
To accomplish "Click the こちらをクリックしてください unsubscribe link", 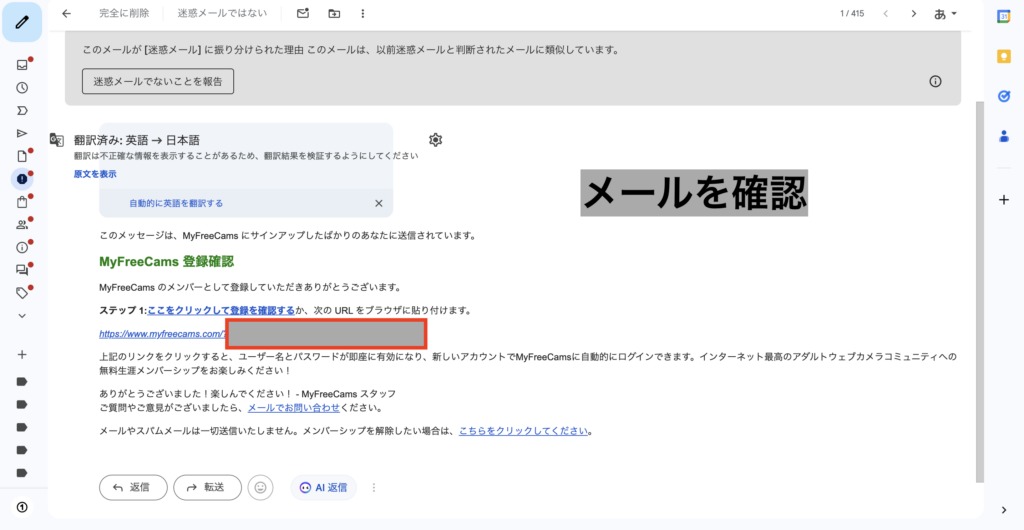I will point(523,431).
